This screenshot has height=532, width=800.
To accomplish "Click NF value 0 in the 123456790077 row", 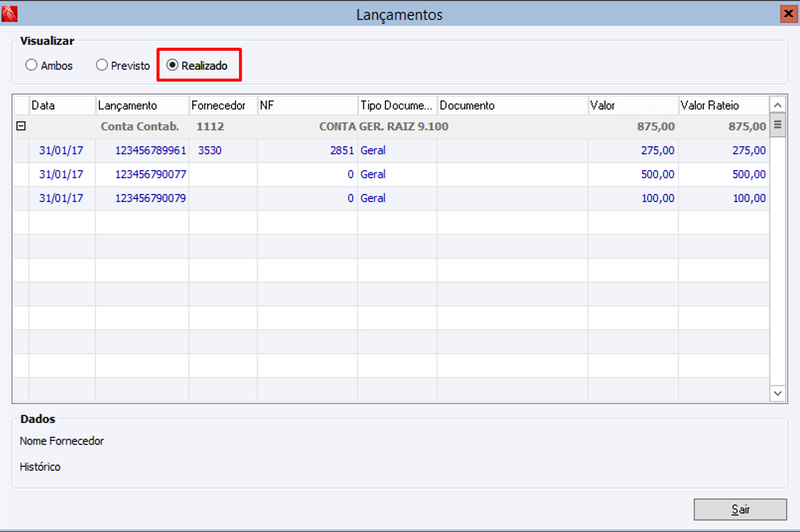I will 351,174.
